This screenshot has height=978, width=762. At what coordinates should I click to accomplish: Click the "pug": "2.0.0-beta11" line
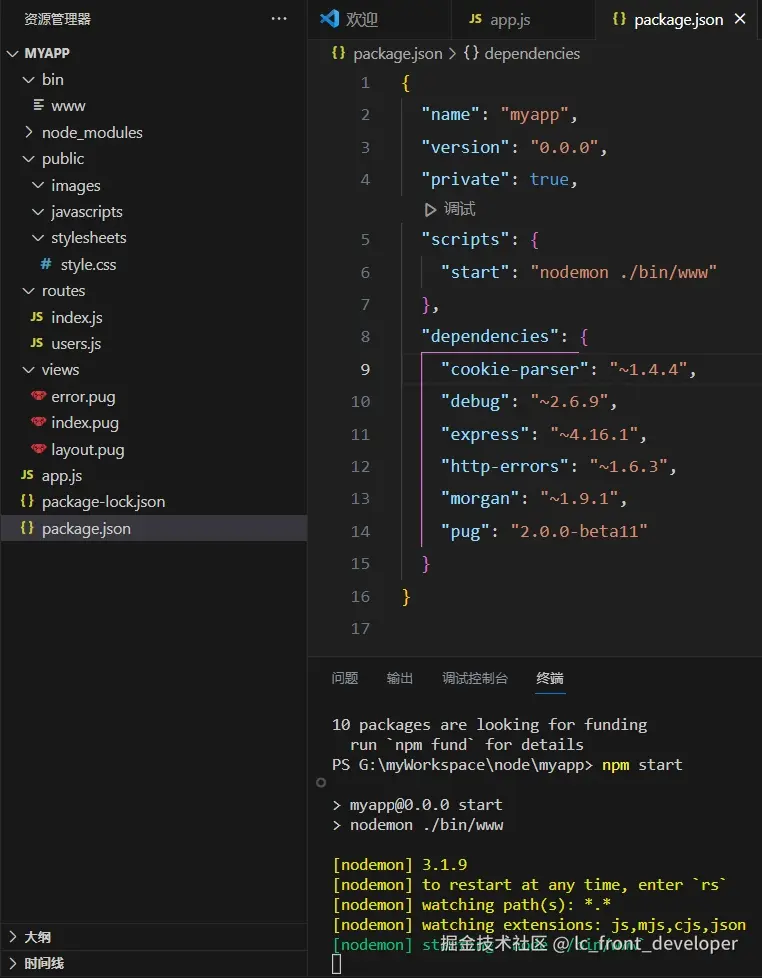click(x=544, y=531)
